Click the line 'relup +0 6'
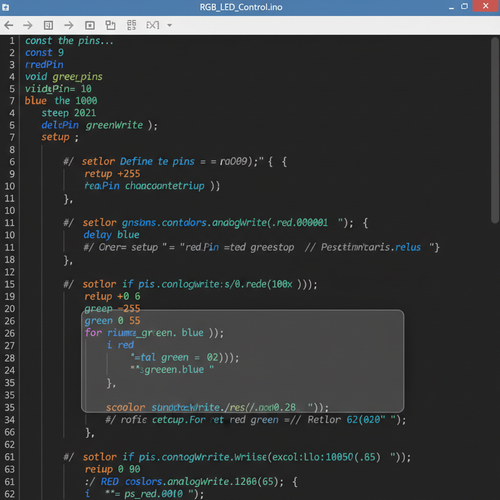This screenshot has height=500, width=500. point(112,296)
